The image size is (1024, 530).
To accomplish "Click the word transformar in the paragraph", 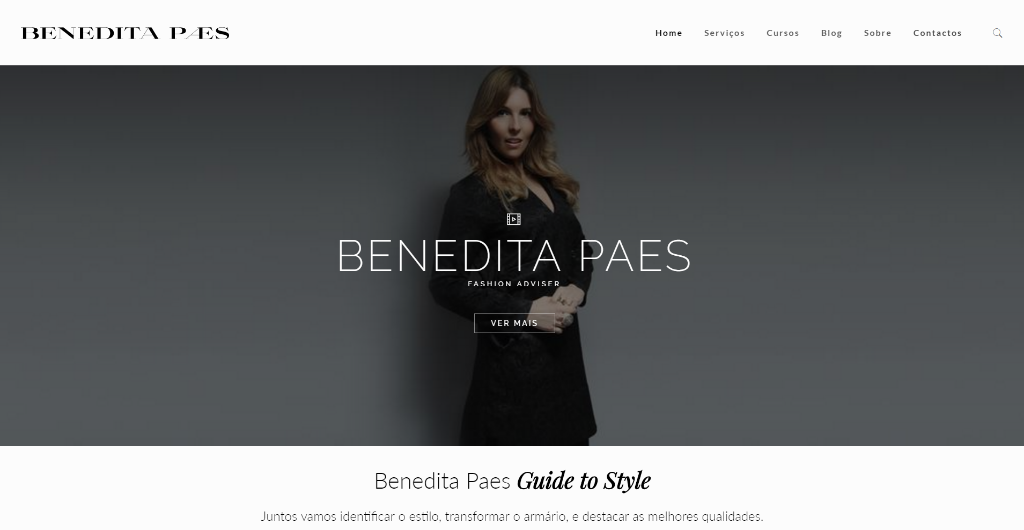I will pyautogui.click(x=477, y=516).
